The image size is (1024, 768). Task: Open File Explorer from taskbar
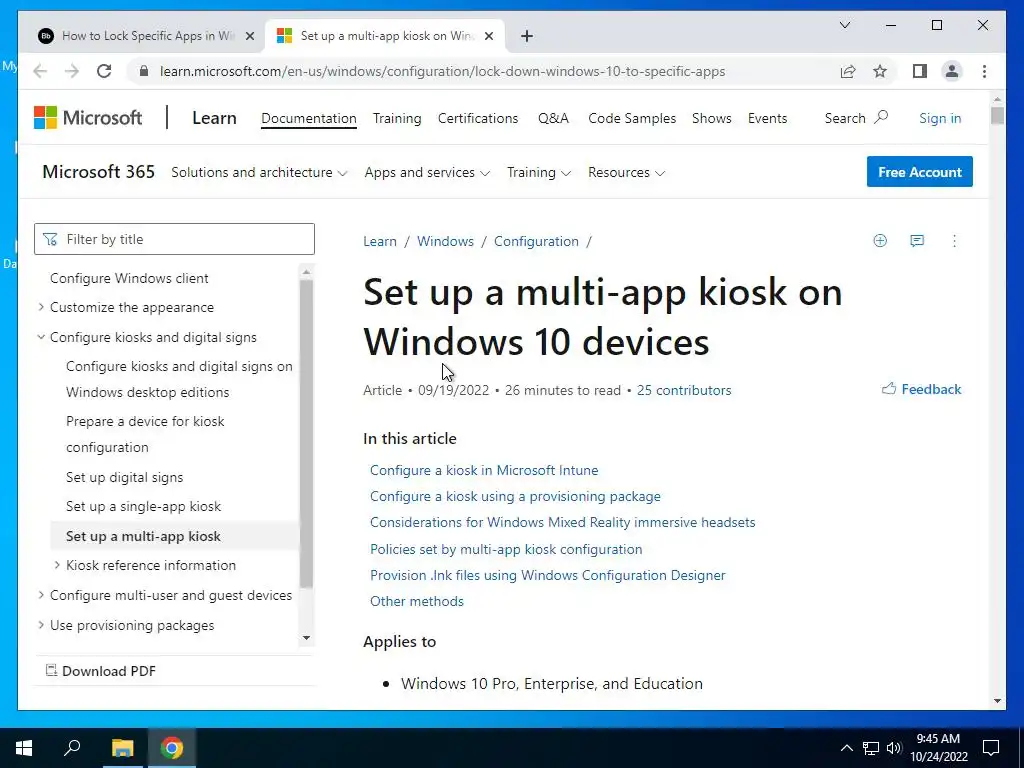pyautogui.click(x=122, y=748)
